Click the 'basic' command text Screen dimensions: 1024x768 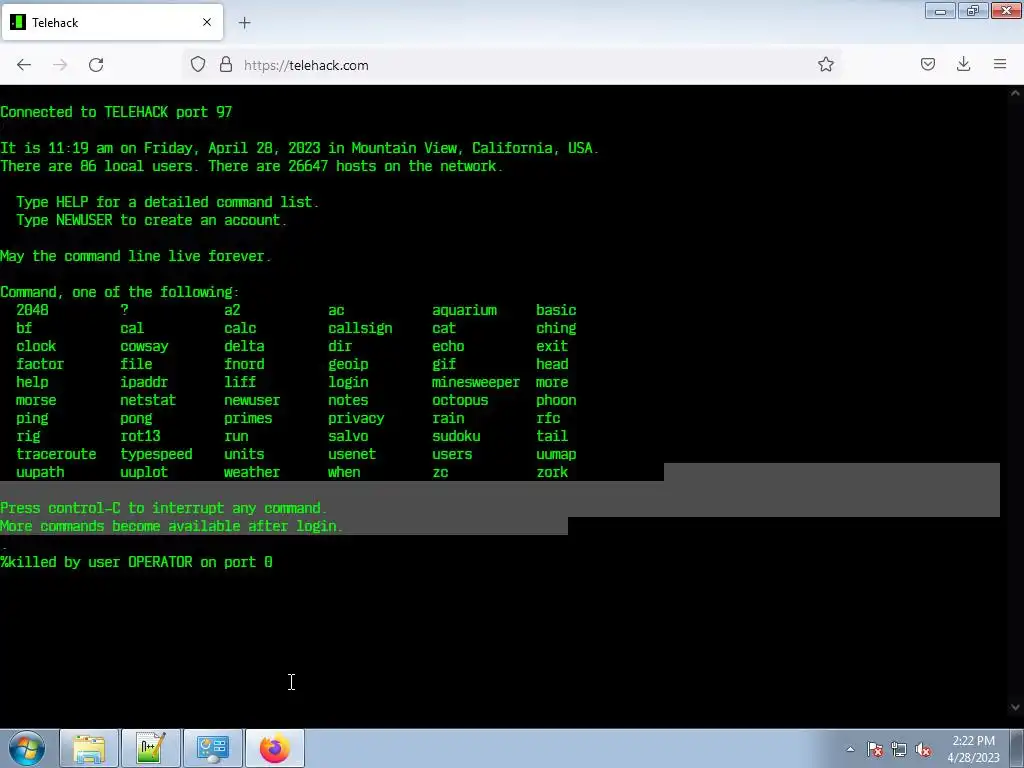pos(556,310)
